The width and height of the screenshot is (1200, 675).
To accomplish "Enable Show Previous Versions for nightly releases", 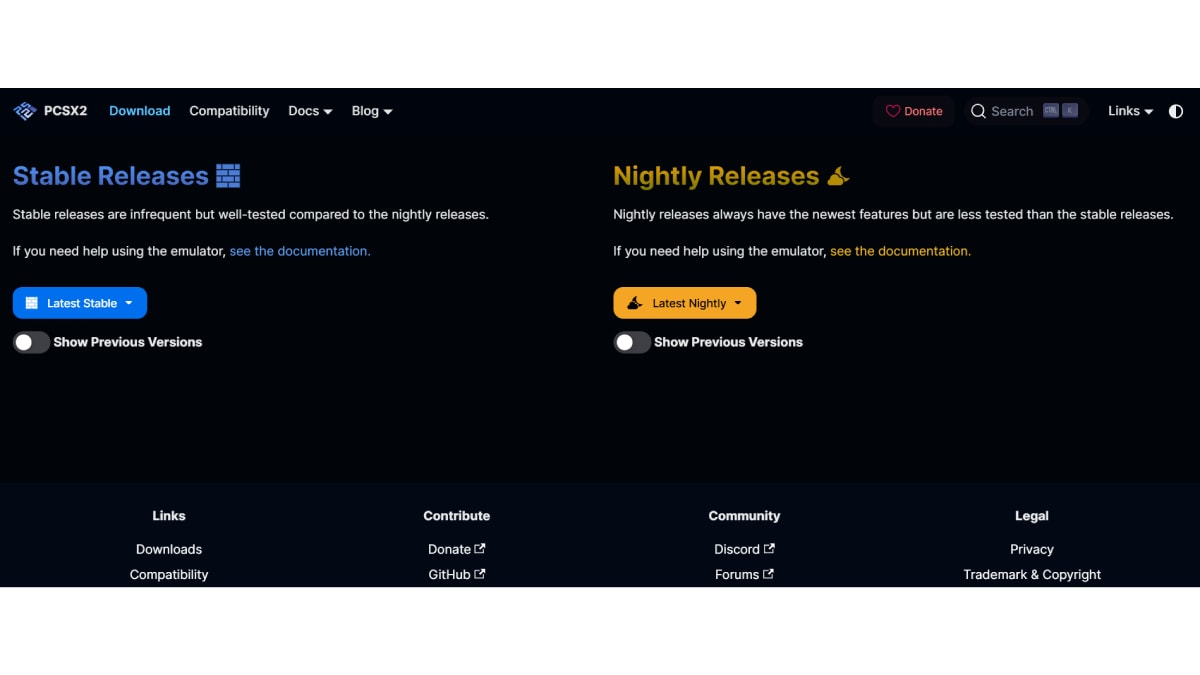I will pos(632,342).
